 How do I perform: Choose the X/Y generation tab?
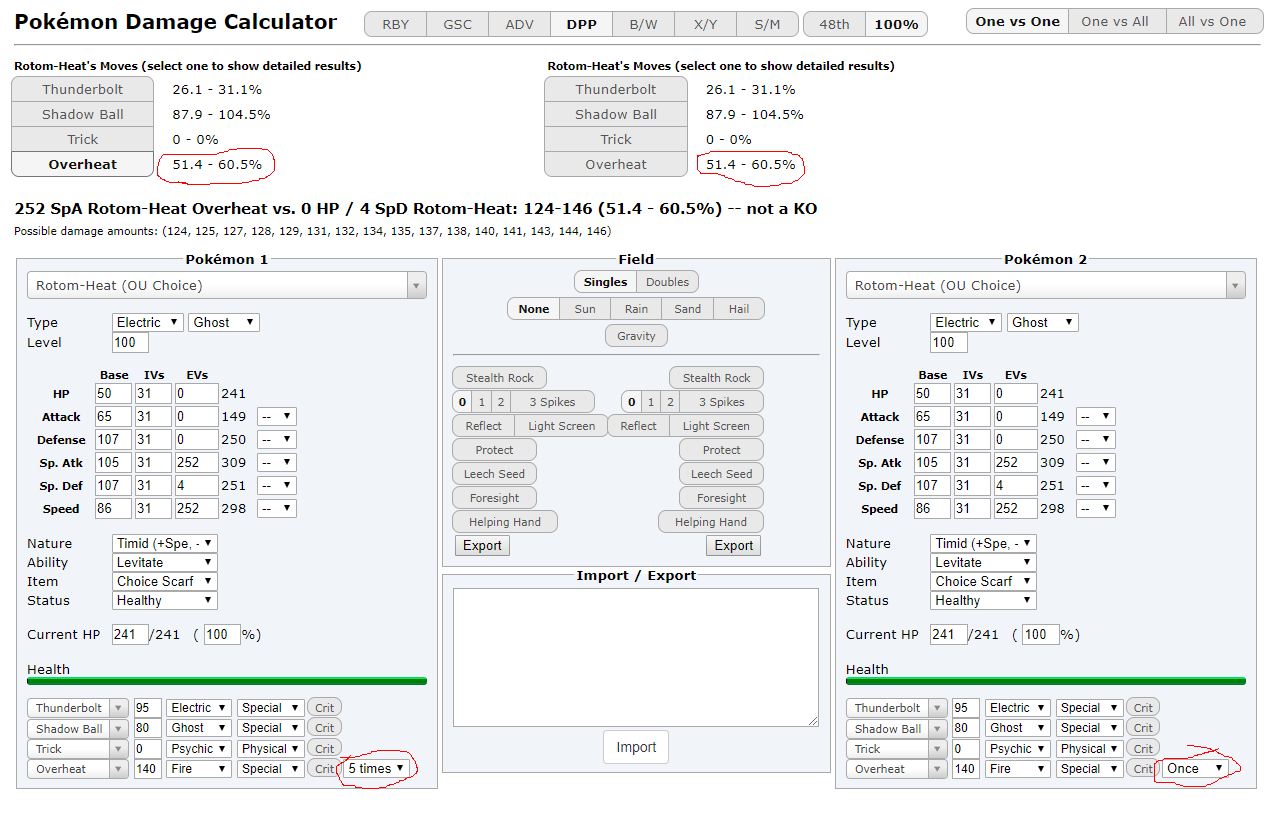(x=705, y=24)
